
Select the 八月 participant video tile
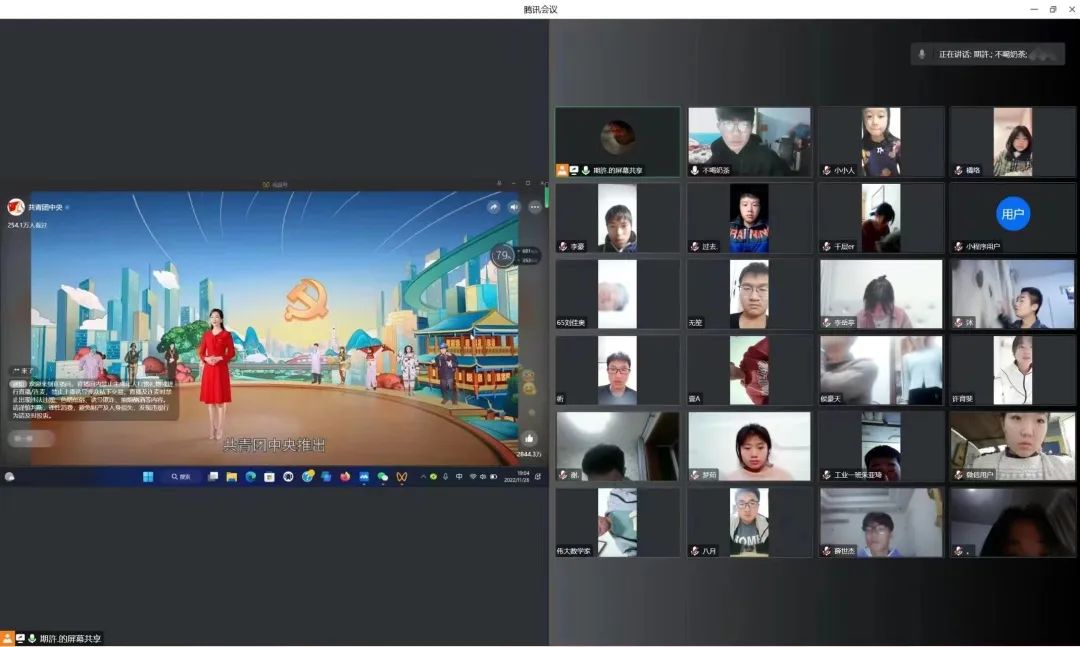coord(749,522)
